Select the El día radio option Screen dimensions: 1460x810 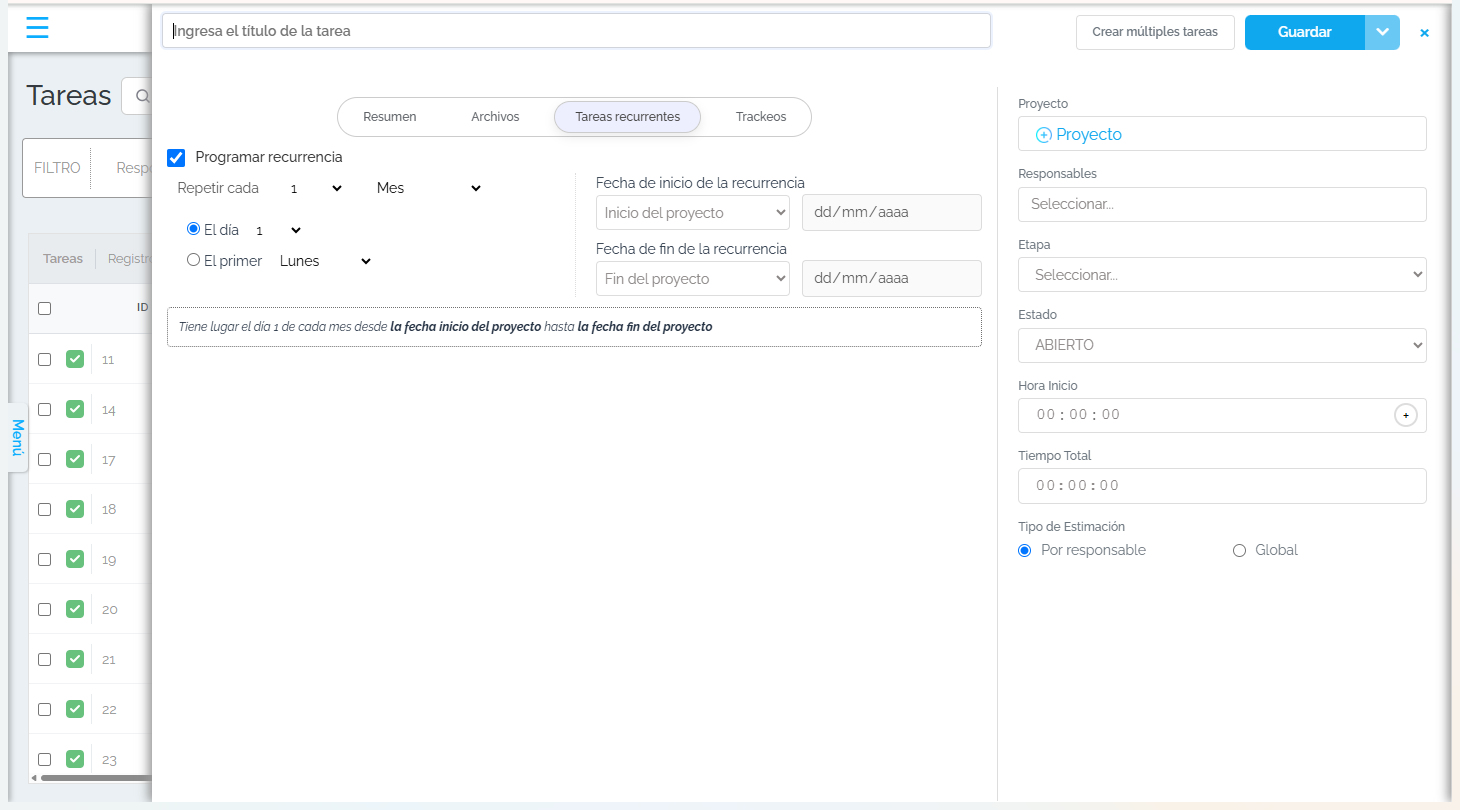coord(194,229)
